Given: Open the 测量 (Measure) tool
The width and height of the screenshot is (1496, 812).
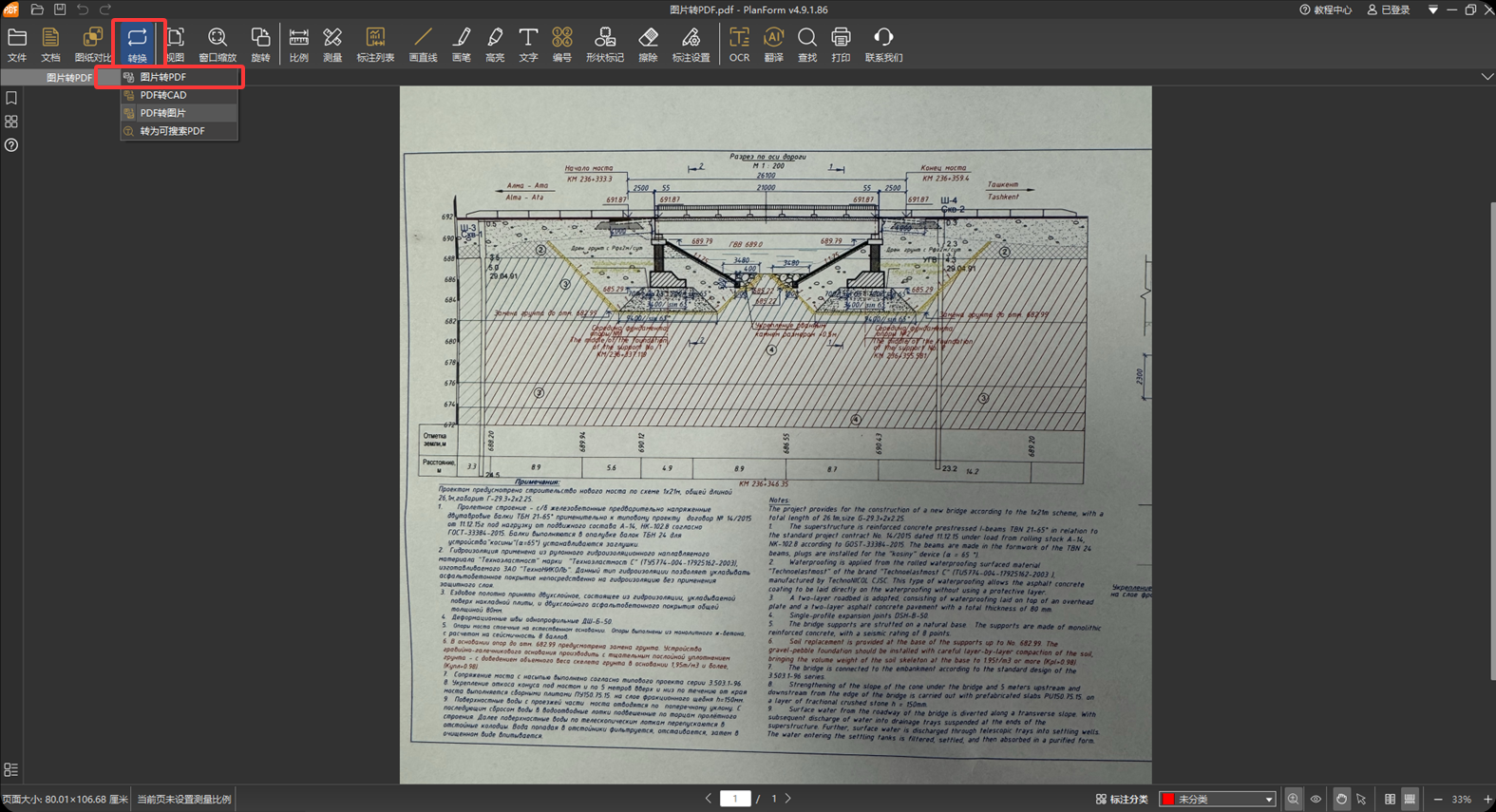Looking at the screenshot, I should [332, 44].
